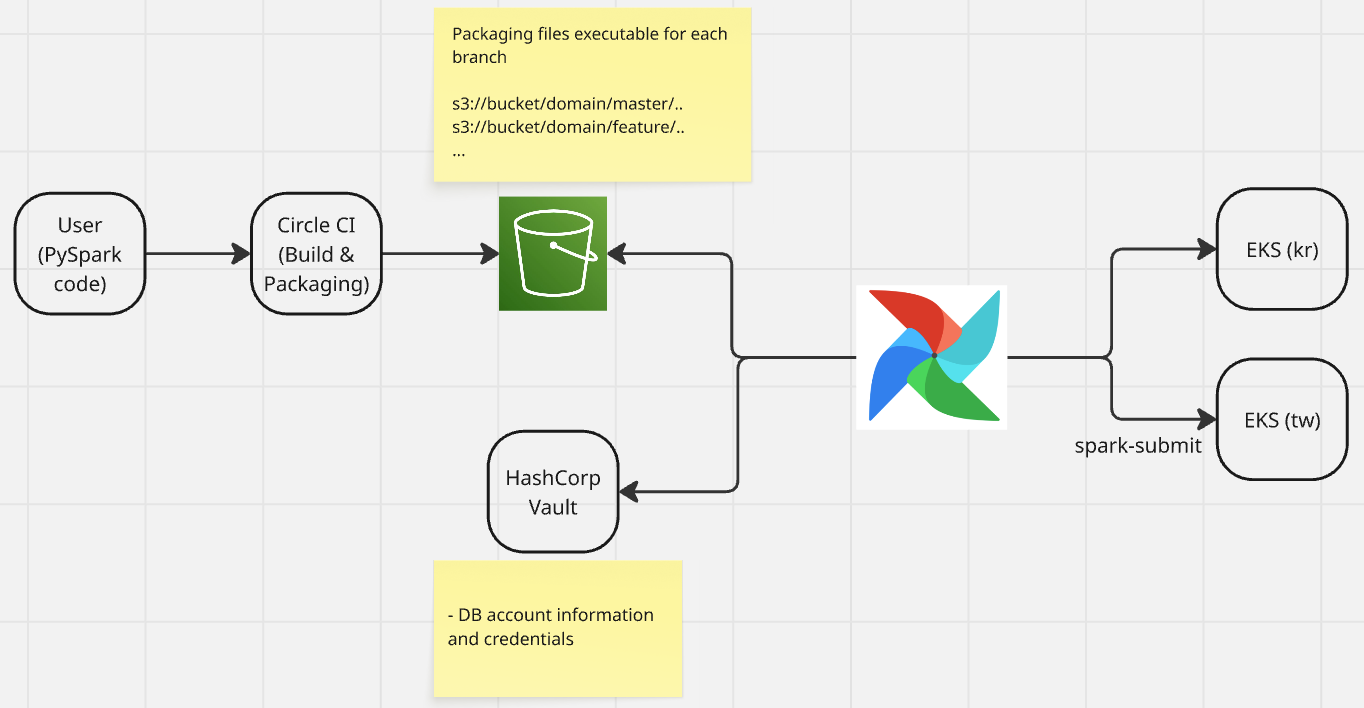Click the arrowhead pointing at EKS (tw)
The image size is (1364, 708).
[x=1208, y=419]
